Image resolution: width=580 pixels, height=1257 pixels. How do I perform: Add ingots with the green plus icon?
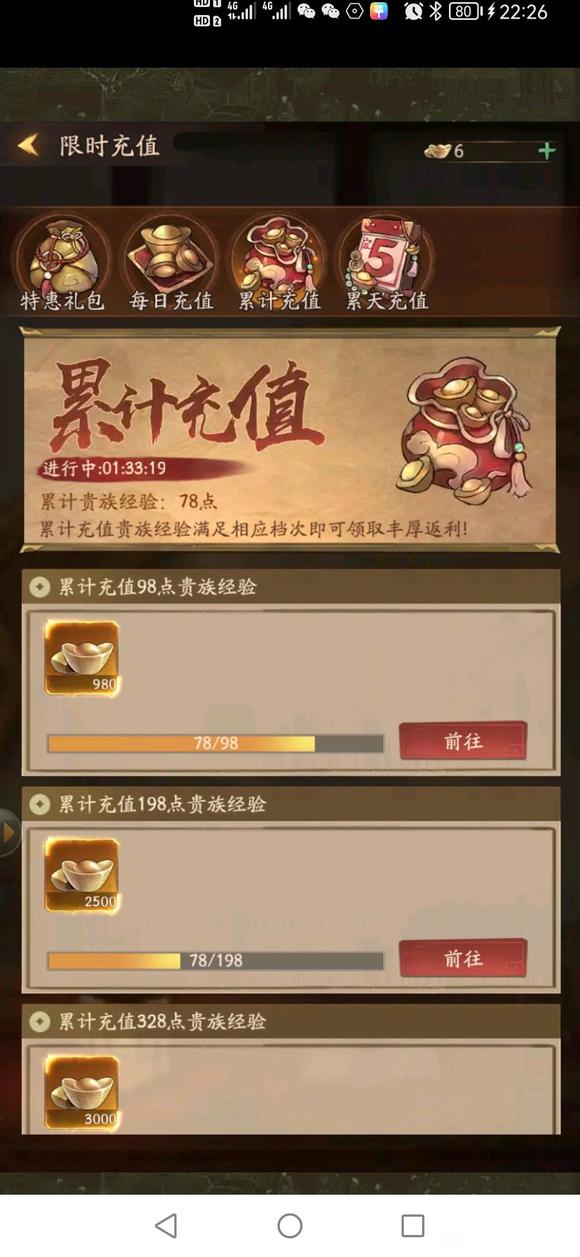pyautogui.click(x=546, y=151)
